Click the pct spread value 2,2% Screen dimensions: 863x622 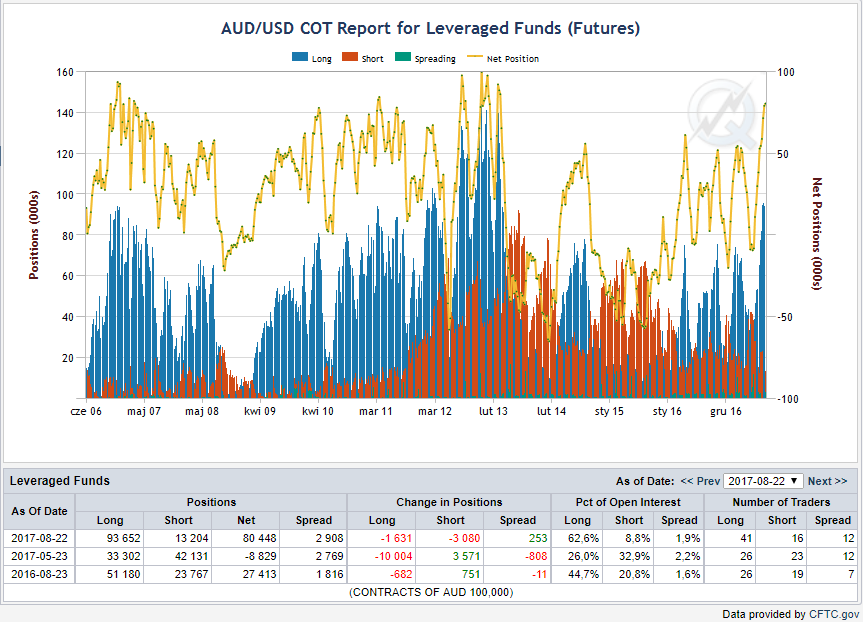(x=688, y=556)
